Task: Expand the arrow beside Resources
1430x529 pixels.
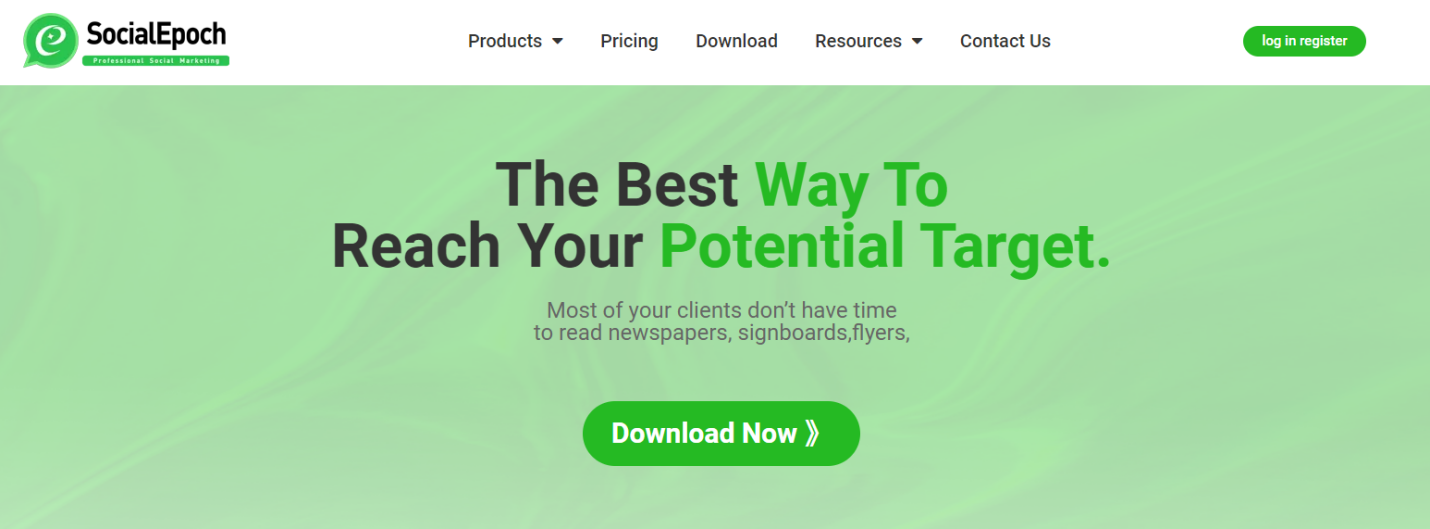Action: point(917,41)
